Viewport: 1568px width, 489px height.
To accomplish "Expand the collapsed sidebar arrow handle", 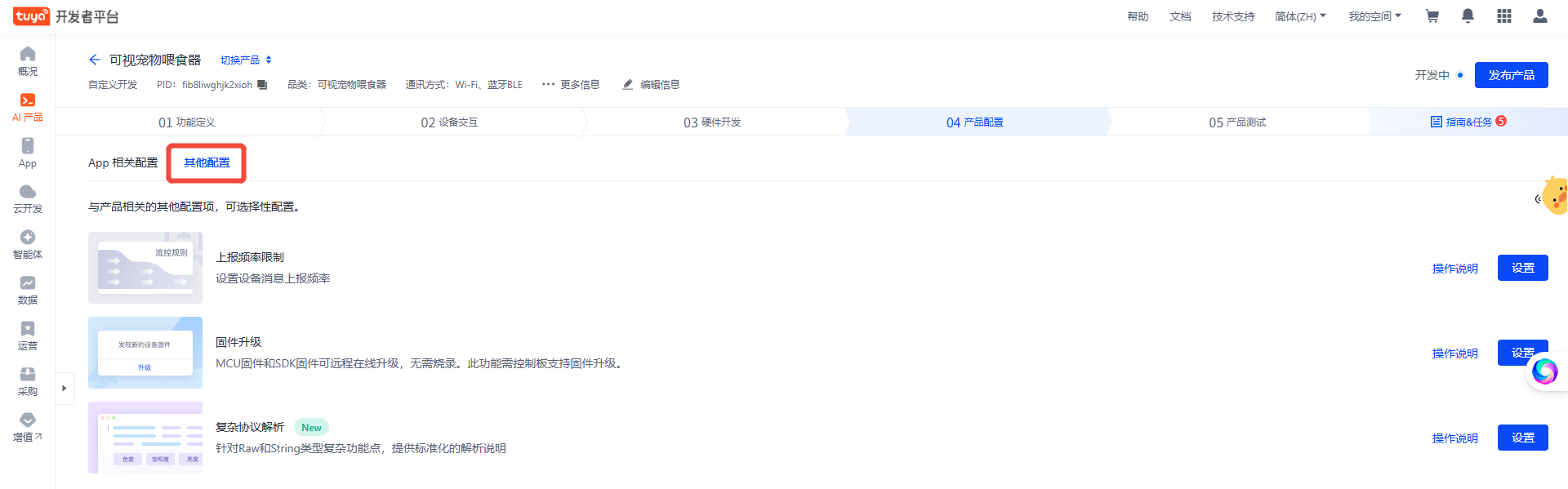I will click(x=65, y=389).
